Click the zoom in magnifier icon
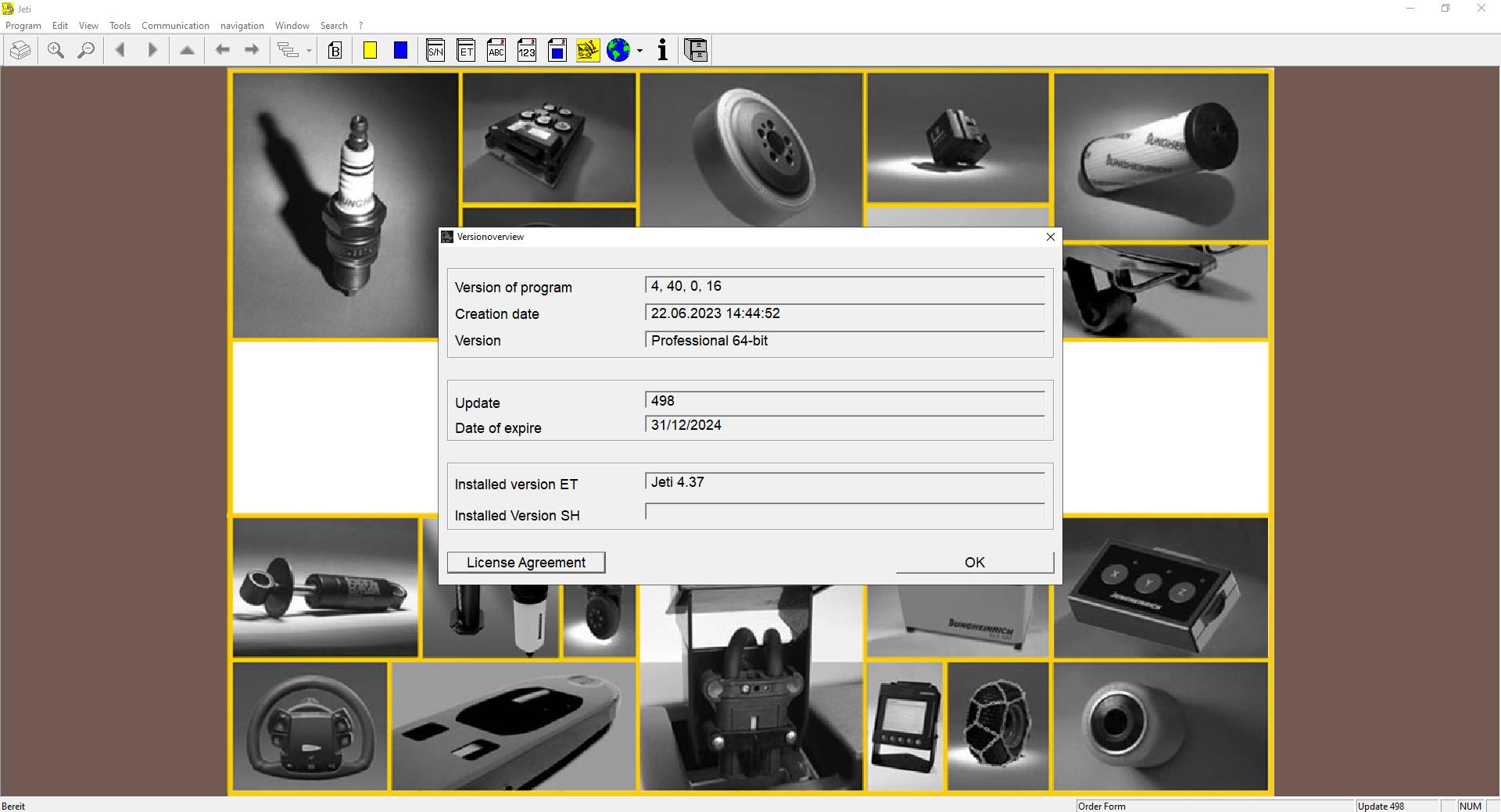 (56, 51)
